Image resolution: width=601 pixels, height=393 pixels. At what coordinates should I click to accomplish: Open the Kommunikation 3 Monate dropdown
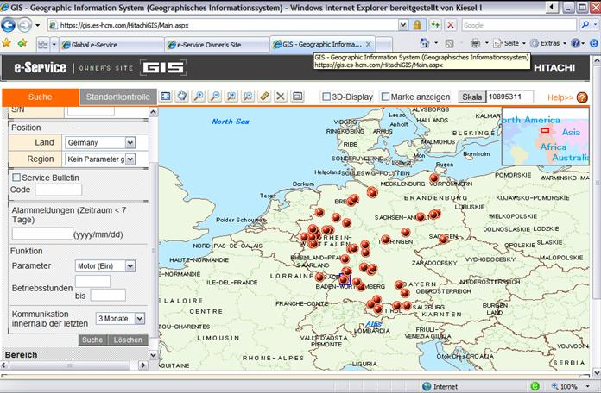pos(140,319)
